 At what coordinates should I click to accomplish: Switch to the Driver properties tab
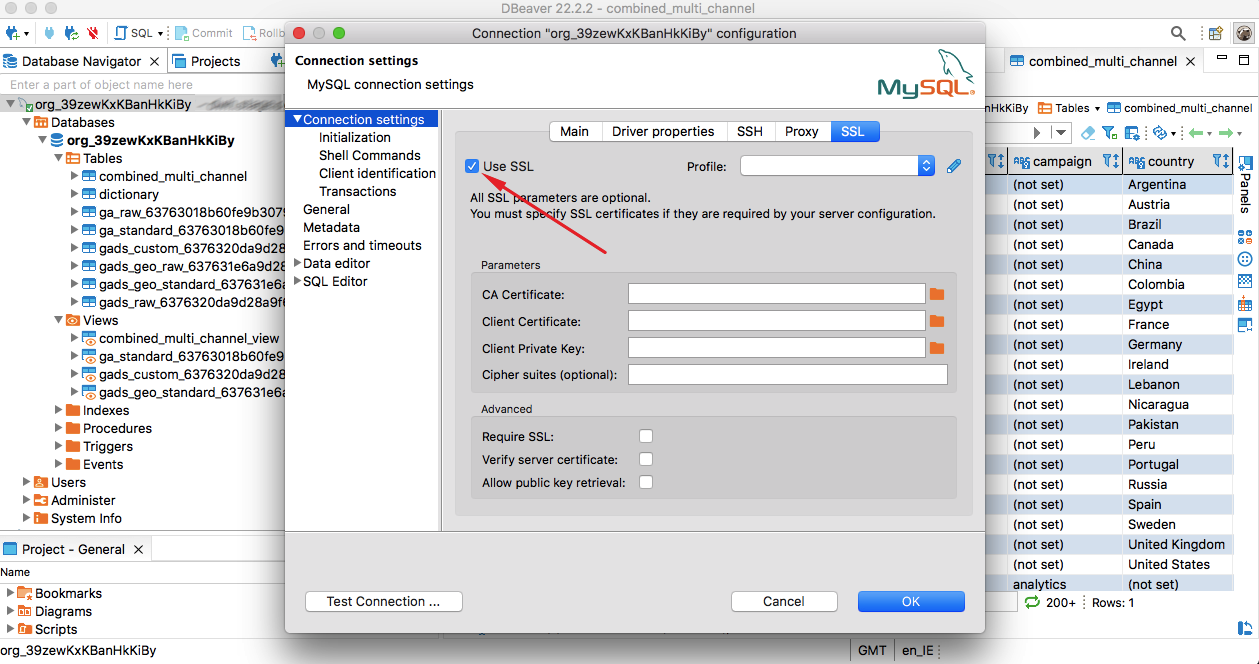click(x=663, y=131)
